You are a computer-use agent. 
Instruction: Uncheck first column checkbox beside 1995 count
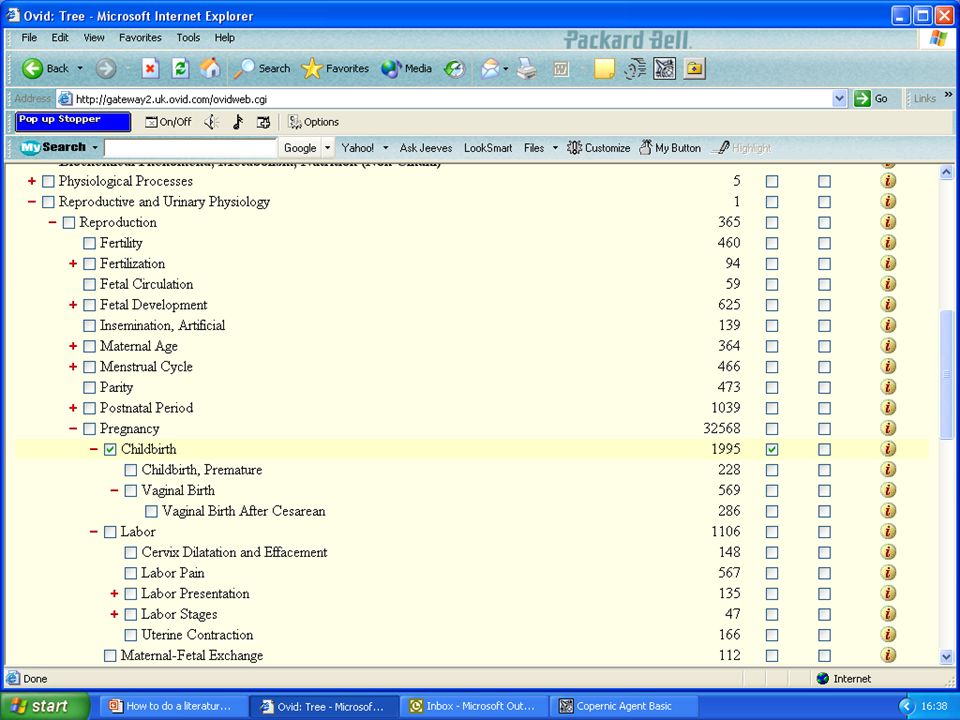pyautogui.click(x=772, y=449)
